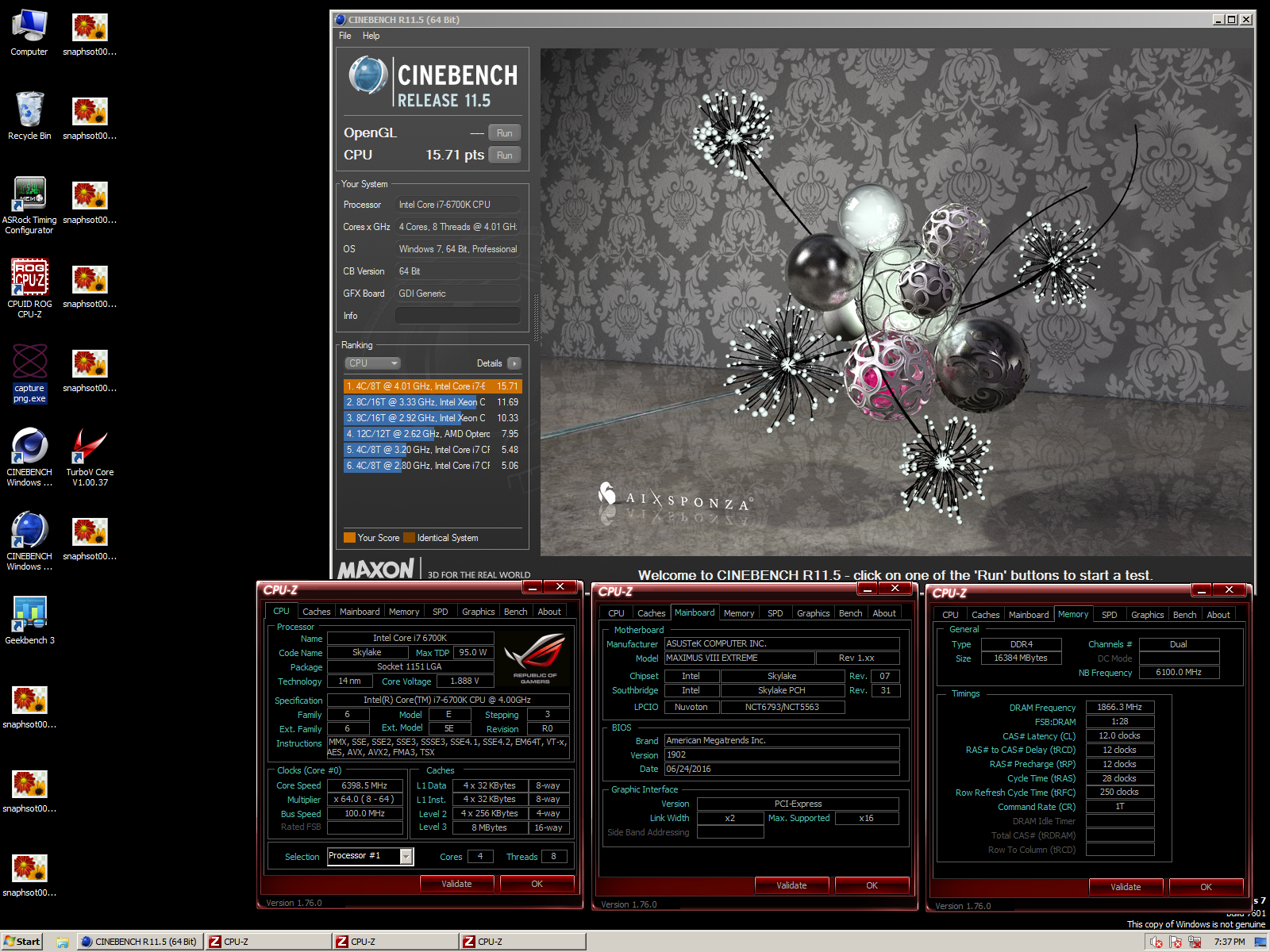The width and height of the screenshot is (1270, 952).
Task: Open snapshot00 file beside ASRock Timing Configurator
Action: (x=90, y=202)
